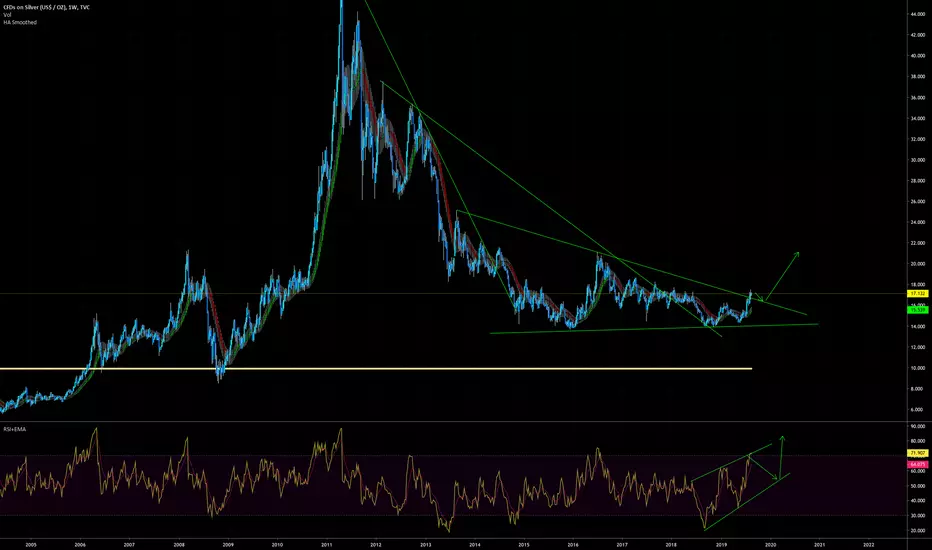Click 24.000 on the price axis
The image size is (932, 550).
tap(917, 222)
